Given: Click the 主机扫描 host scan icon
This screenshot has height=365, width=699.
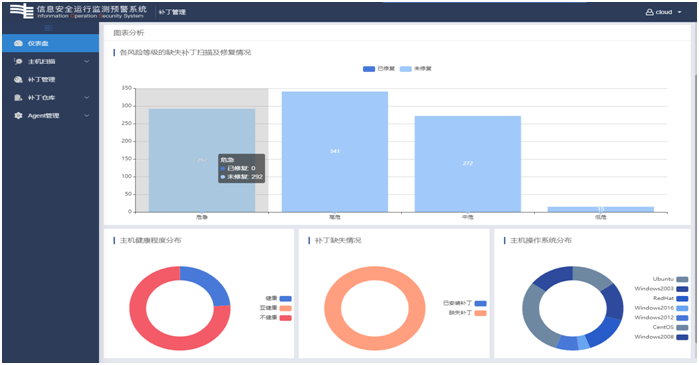Looking at the screenshot, I should [18, 62].
